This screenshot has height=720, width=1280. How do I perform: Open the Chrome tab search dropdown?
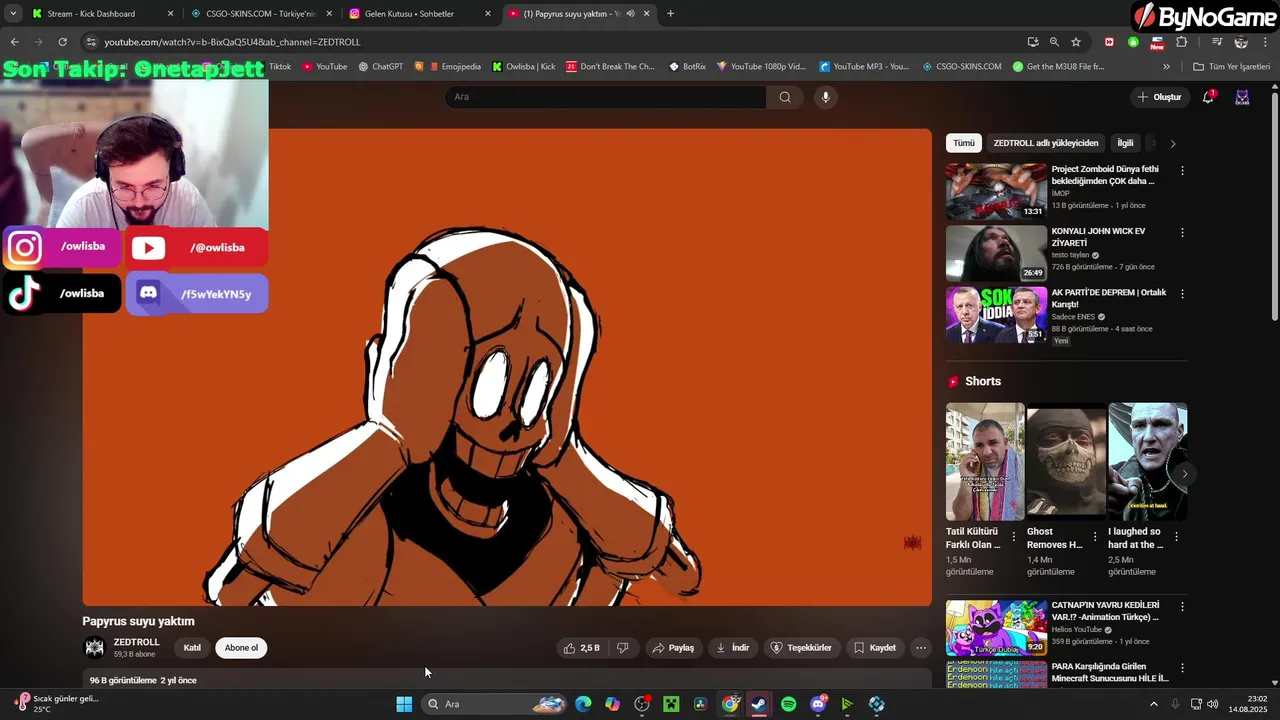pyautogui.click(x=13, y=14)
